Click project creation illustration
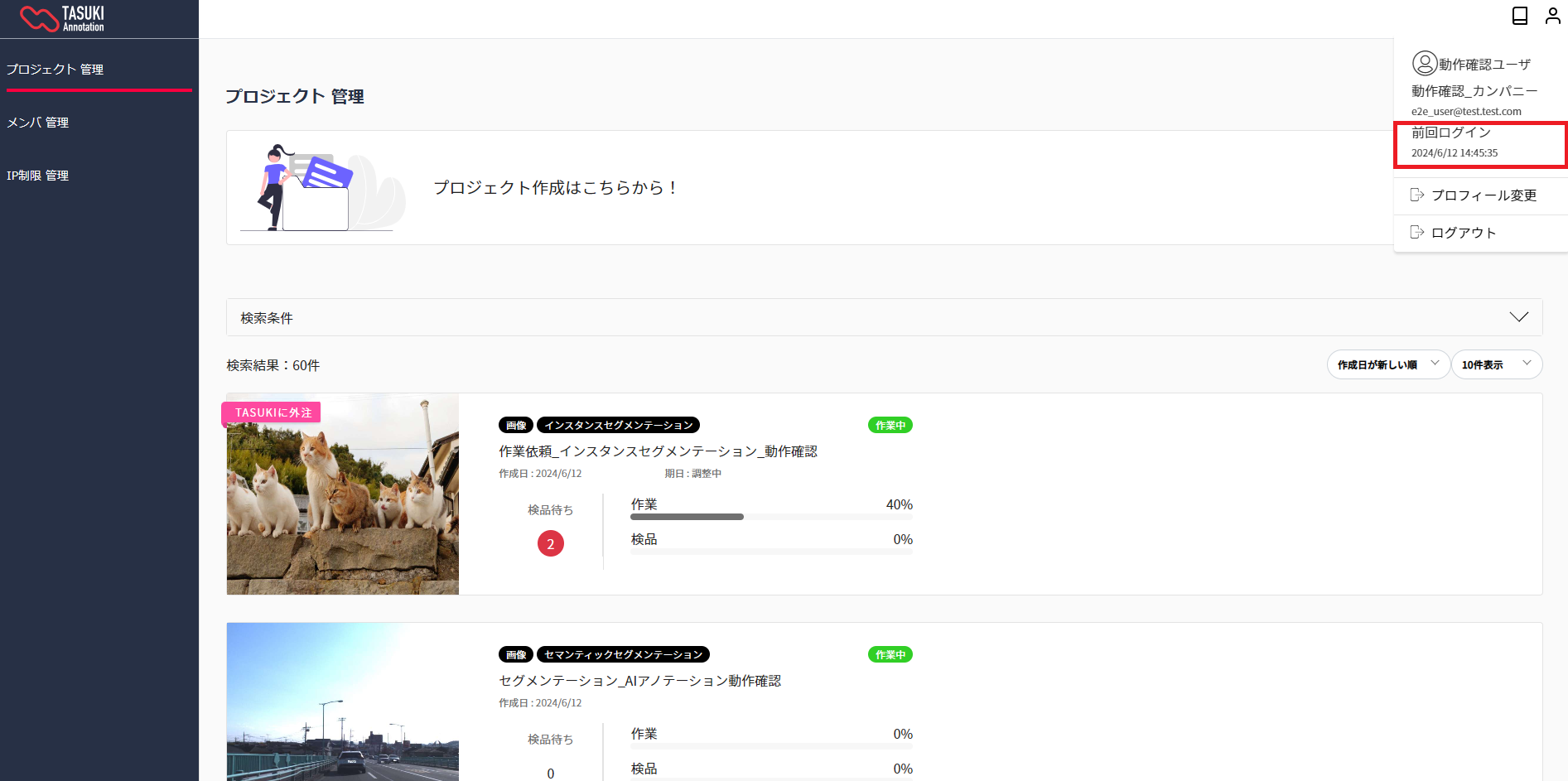Viewport: 1568px width, 781px height. pos(323,188)
